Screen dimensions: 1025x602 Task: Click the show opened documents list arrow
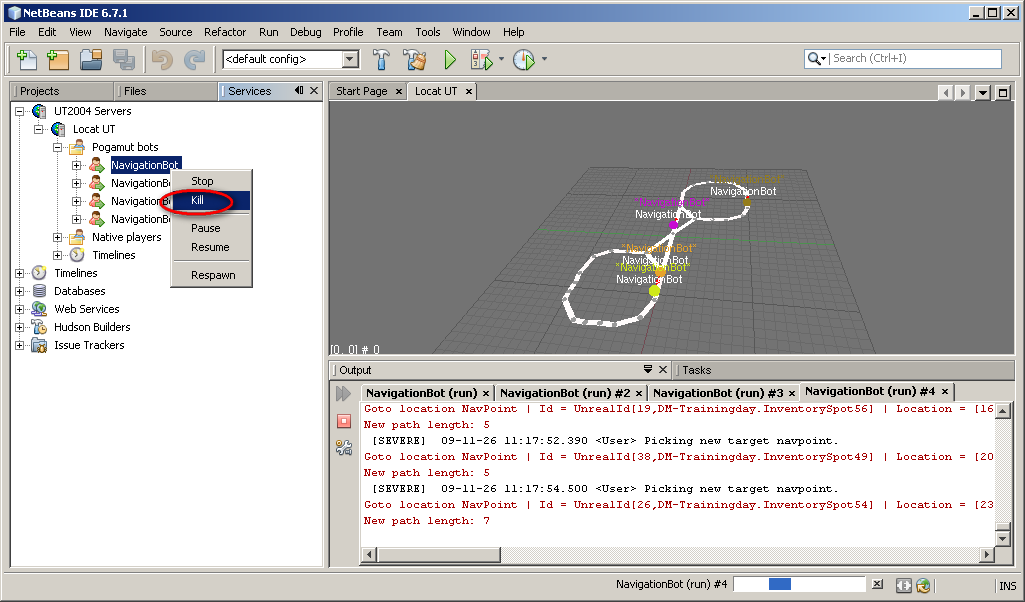click(983, 93)
